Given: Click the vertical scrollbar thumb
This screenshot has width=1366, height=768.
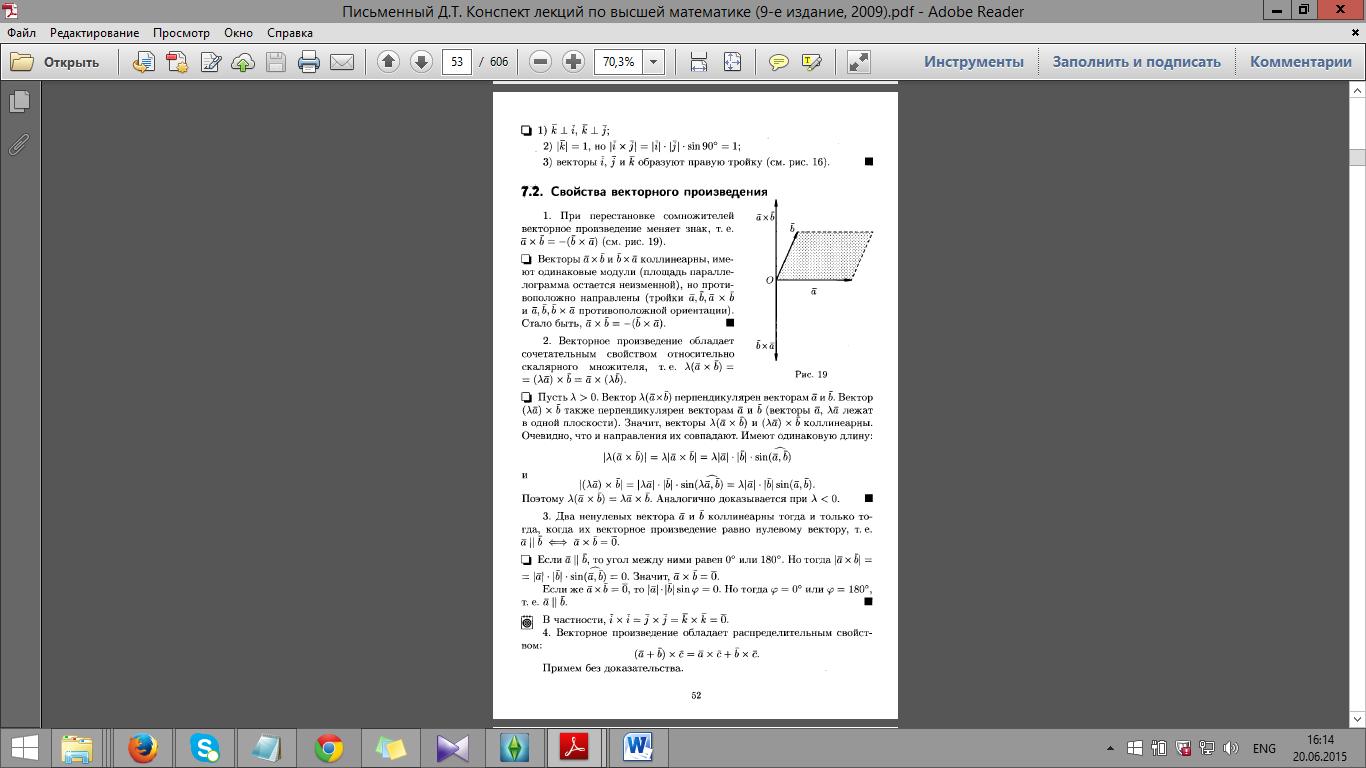Looking at the screenshot, I should point(1357,157).
